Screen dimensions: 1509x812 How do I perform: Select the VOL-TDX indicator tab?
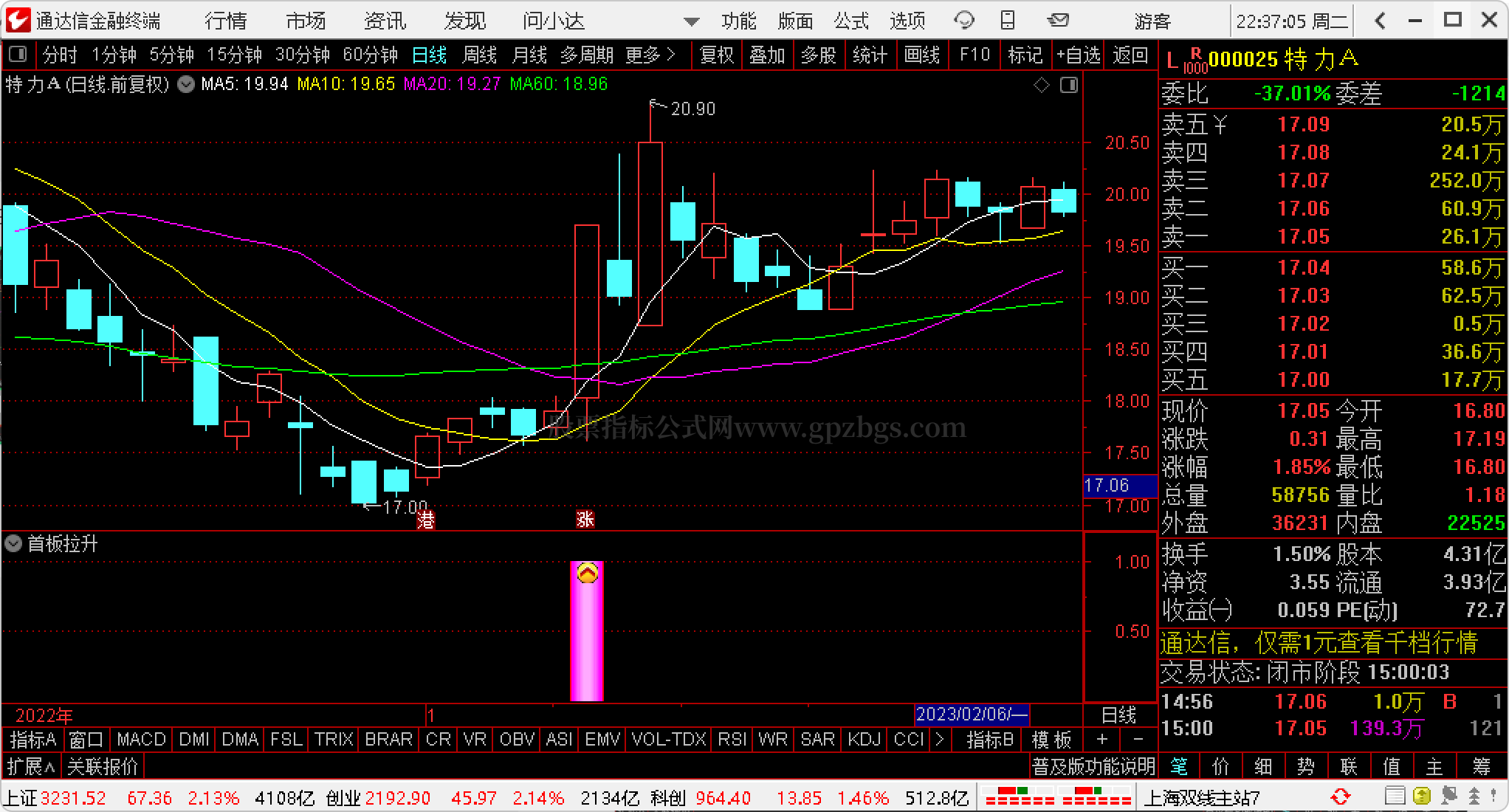tap(669, 739)
